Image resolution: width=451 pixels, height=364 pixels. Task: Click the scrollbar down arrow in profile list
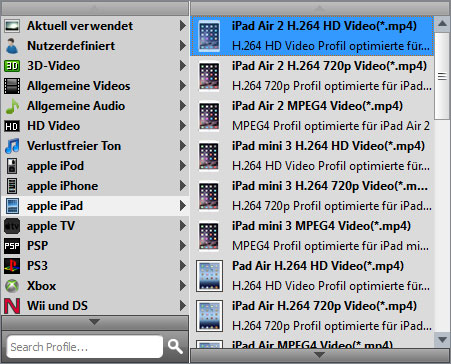point(442,340)
